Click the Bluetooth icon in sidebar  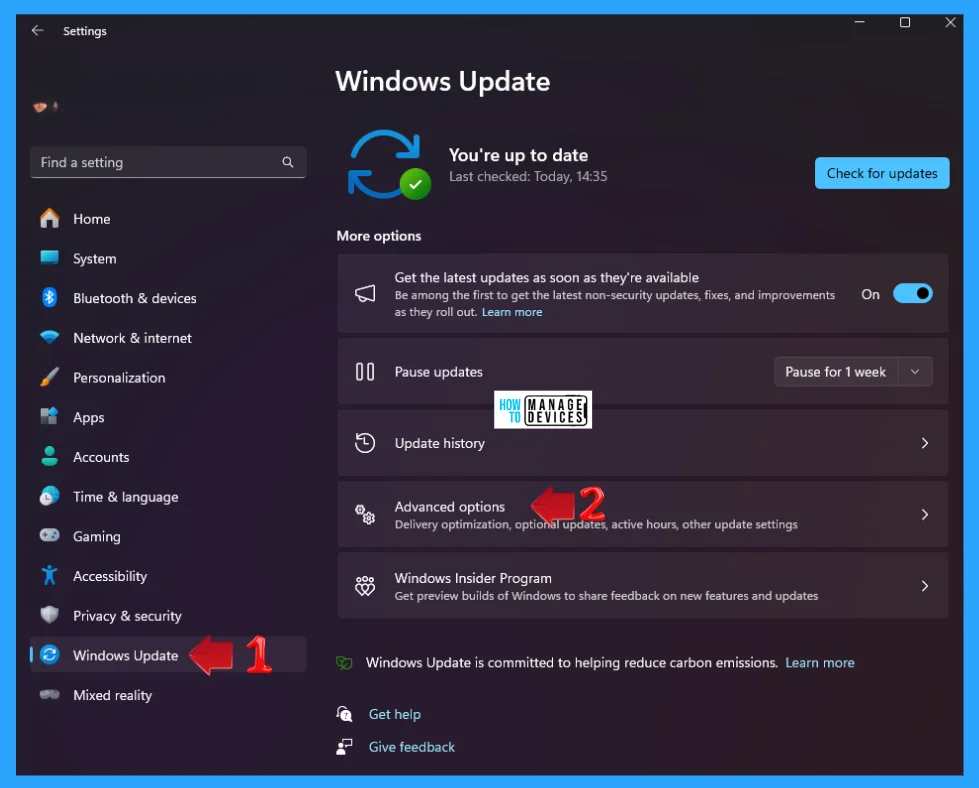coord(49,298)
